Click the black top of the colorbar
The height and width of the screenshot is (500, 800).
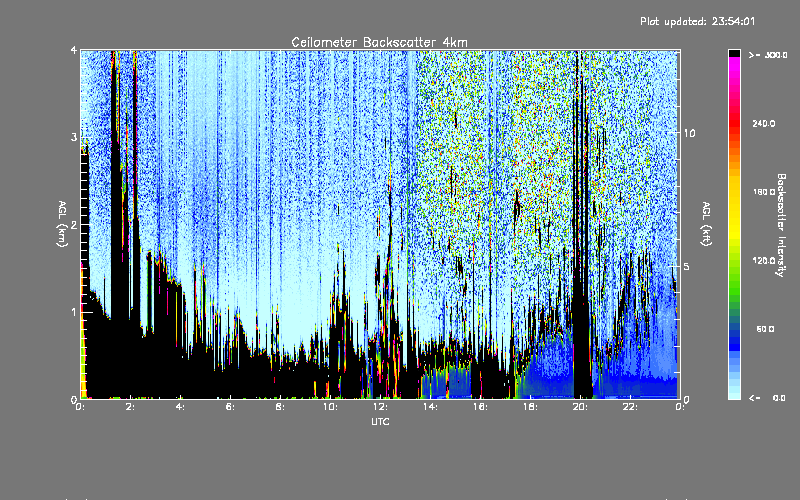pyautogui.click(x=734, y=53)
